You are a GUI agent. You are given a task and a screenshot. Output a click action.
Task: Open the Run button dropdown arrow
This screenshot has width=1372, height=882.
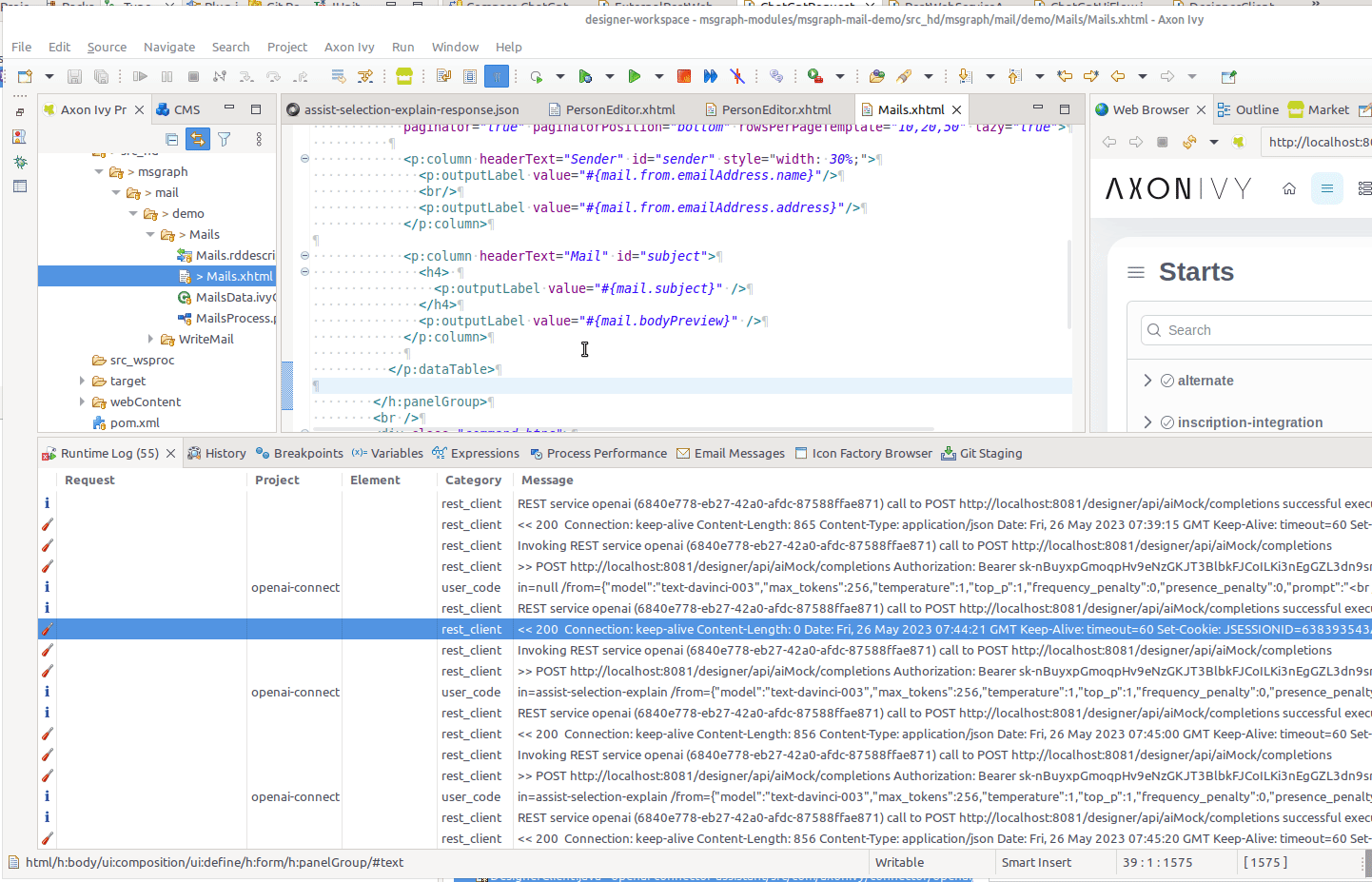click(657, 76)
